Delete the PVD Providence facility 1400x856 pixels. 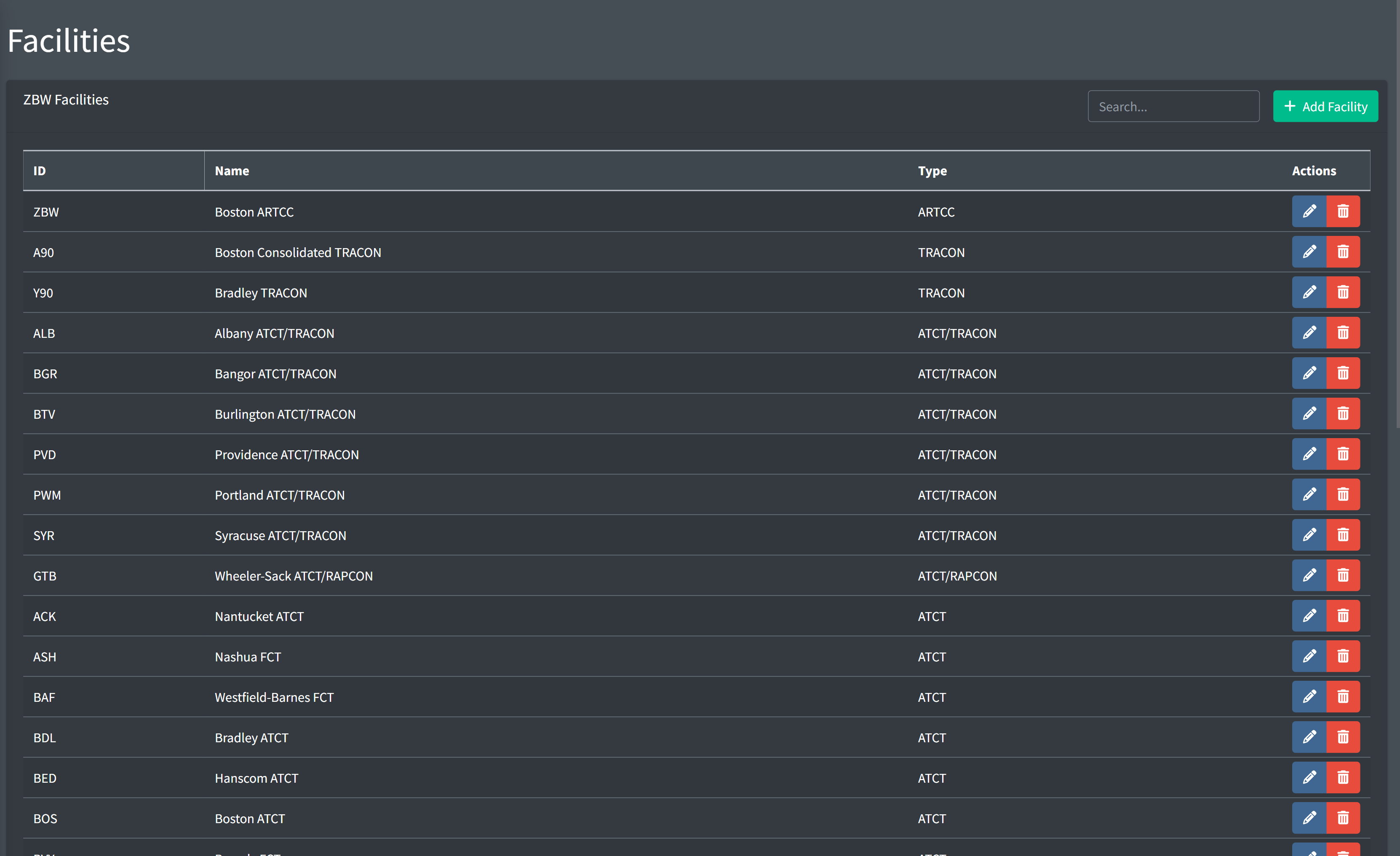click(x=1343, y=454)
